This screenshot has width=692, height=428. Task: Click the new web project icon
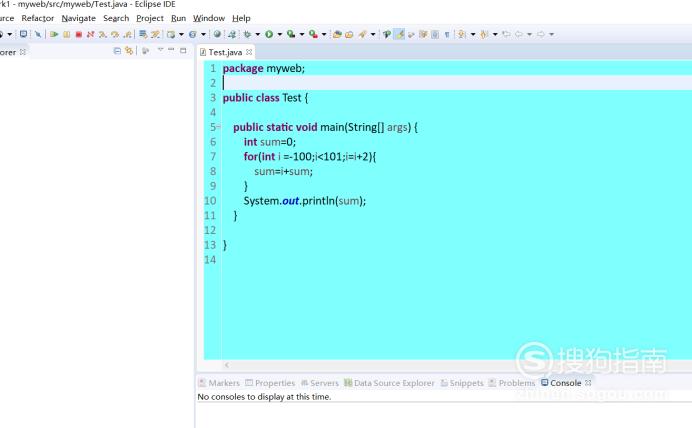[171, 34]
